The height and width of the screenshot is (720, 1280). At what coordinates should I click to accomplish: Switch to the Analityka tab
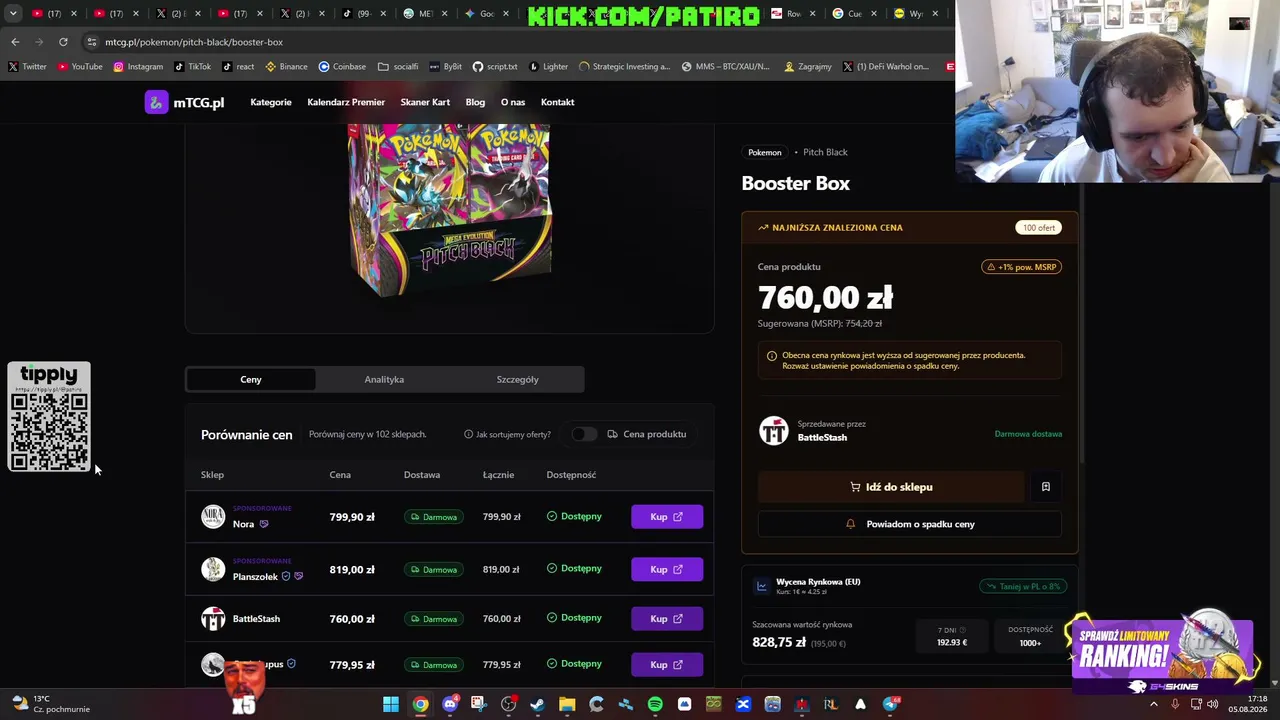pyautogui.click(x=384, y=379)
